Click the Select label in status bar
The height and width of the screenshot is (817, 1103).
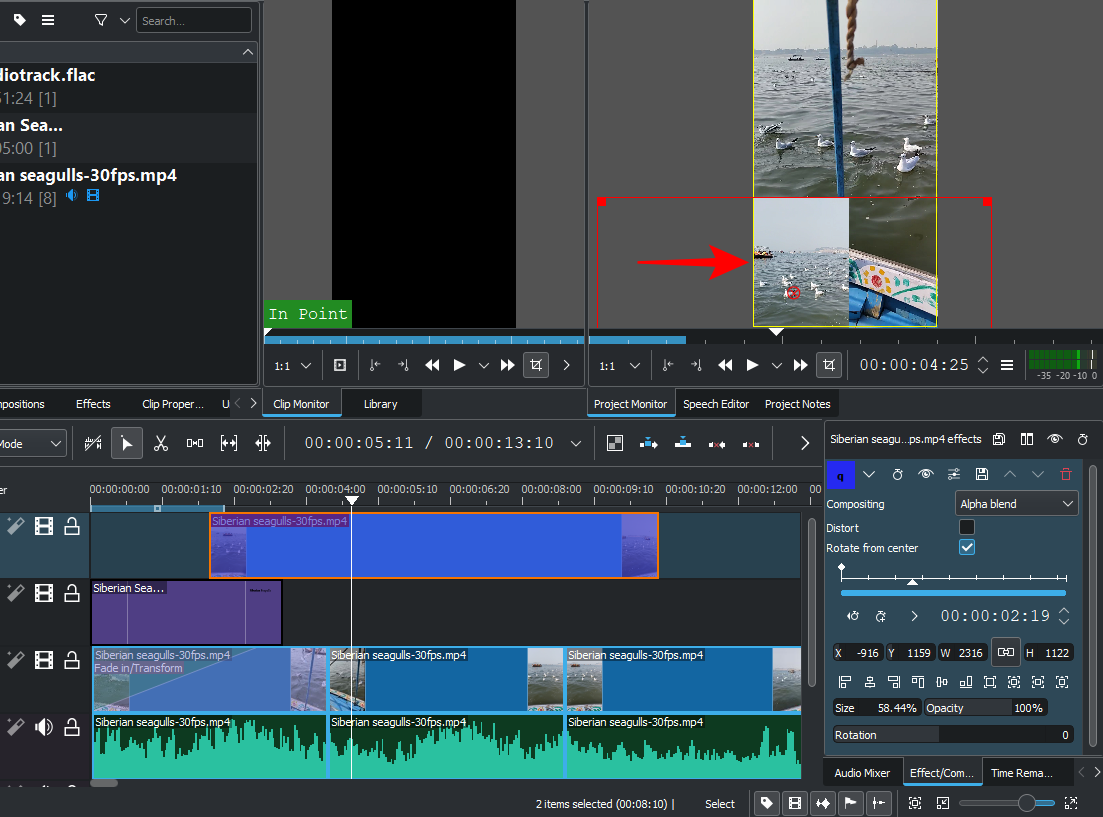(720, 804)
